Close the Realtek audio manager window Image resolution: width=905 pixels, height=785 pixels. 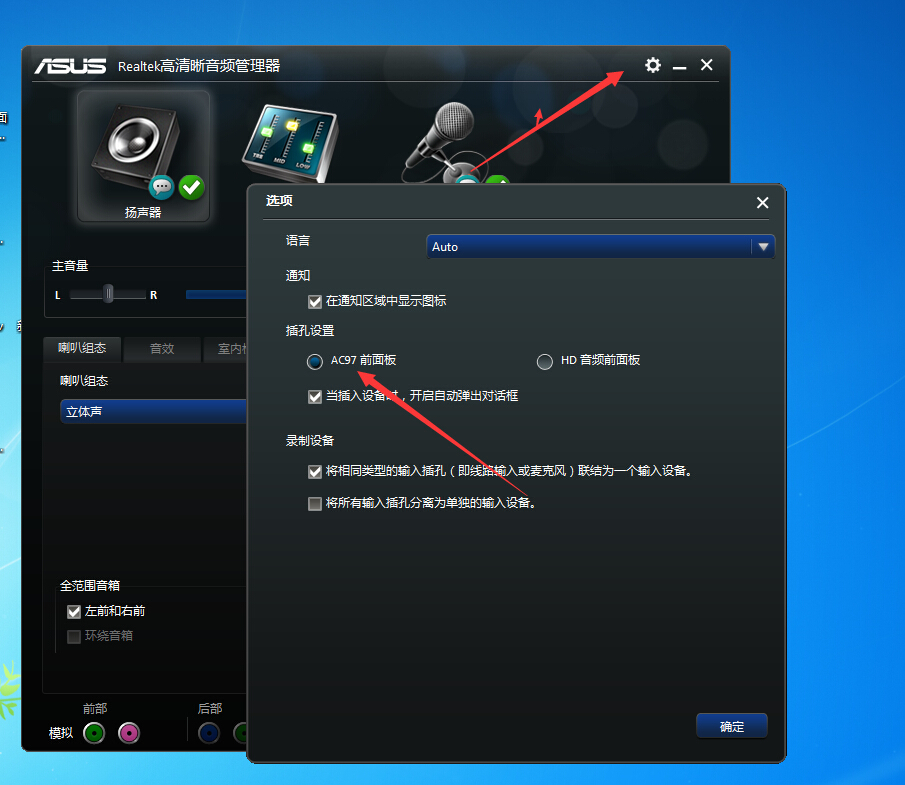[x=706, y=65]
